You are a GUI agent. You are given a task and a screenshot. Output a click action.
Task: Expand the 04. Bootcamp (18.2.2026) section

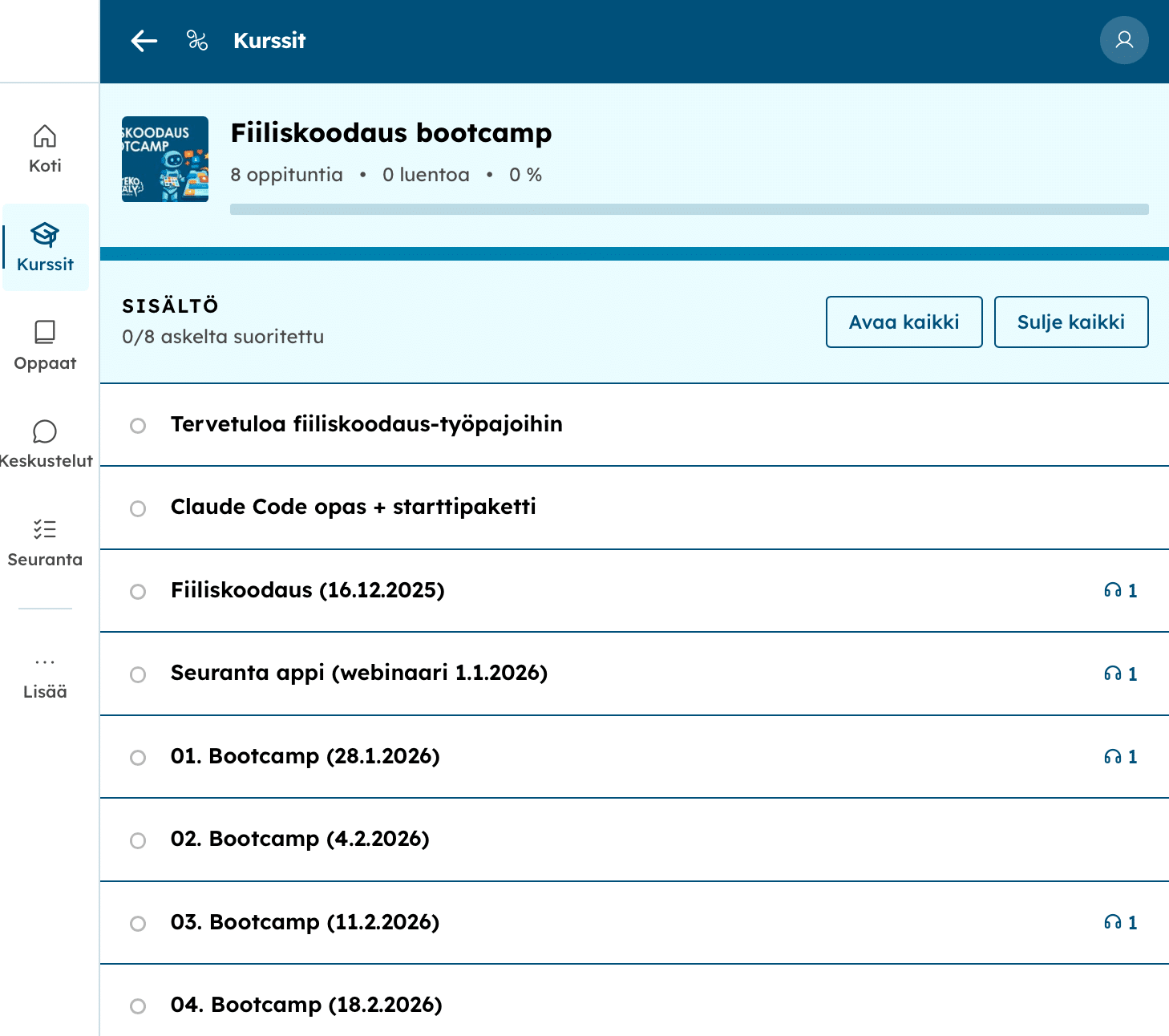306,1005
